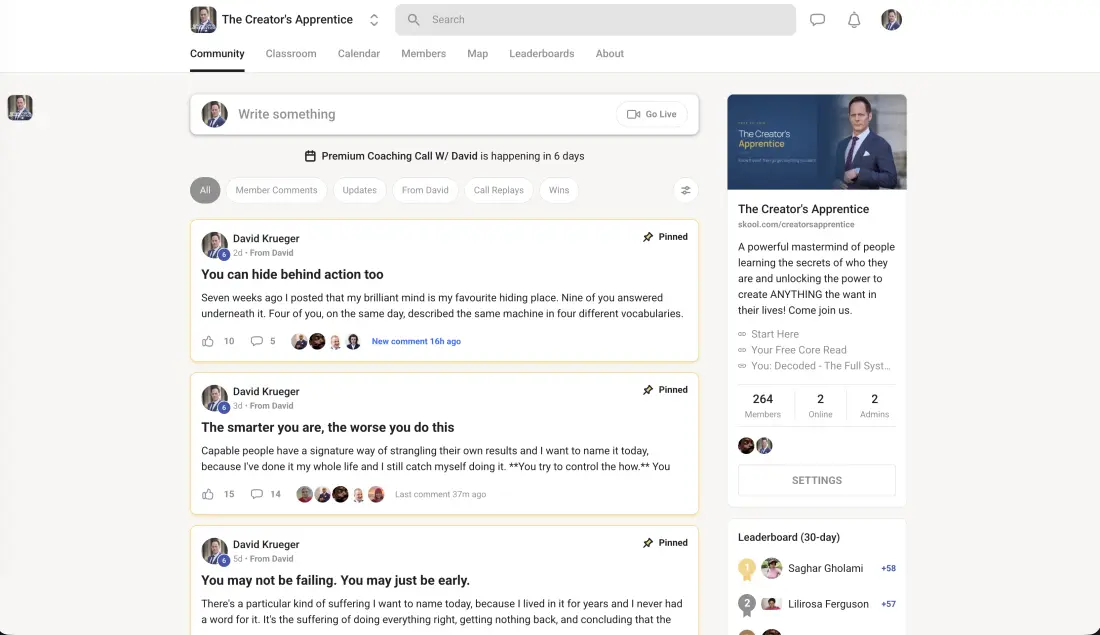Click the link icon next to Start Here
The width and height of the screenshot is (1100, 635).
click(742, 334)
